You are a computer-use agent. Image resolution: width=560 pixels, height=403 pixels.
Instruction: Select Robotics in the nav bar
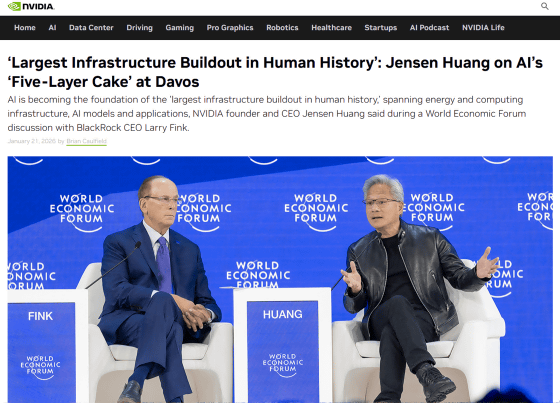coord(282,28)
